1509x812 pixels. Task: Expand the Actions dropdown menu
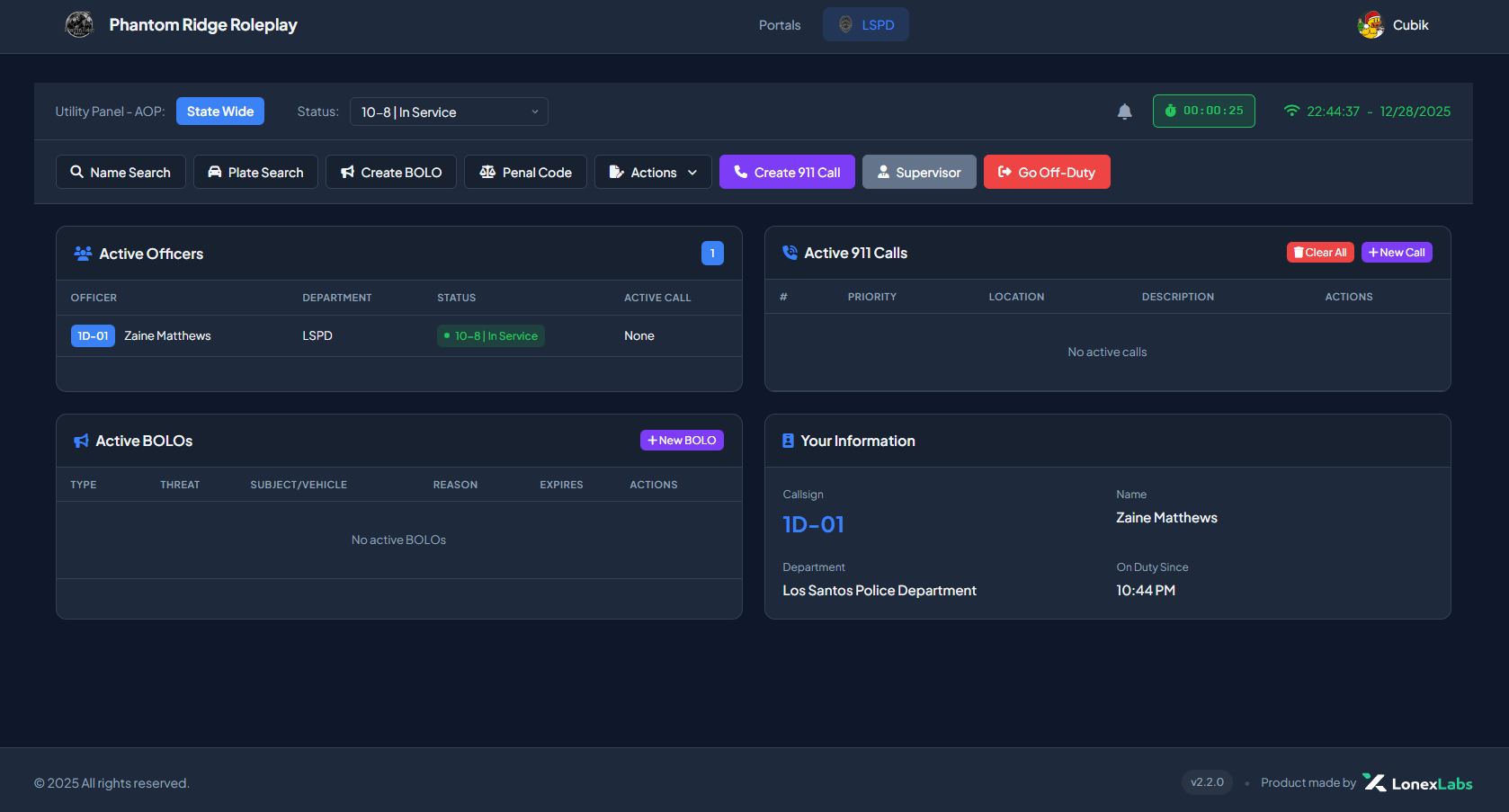point(653,172)
